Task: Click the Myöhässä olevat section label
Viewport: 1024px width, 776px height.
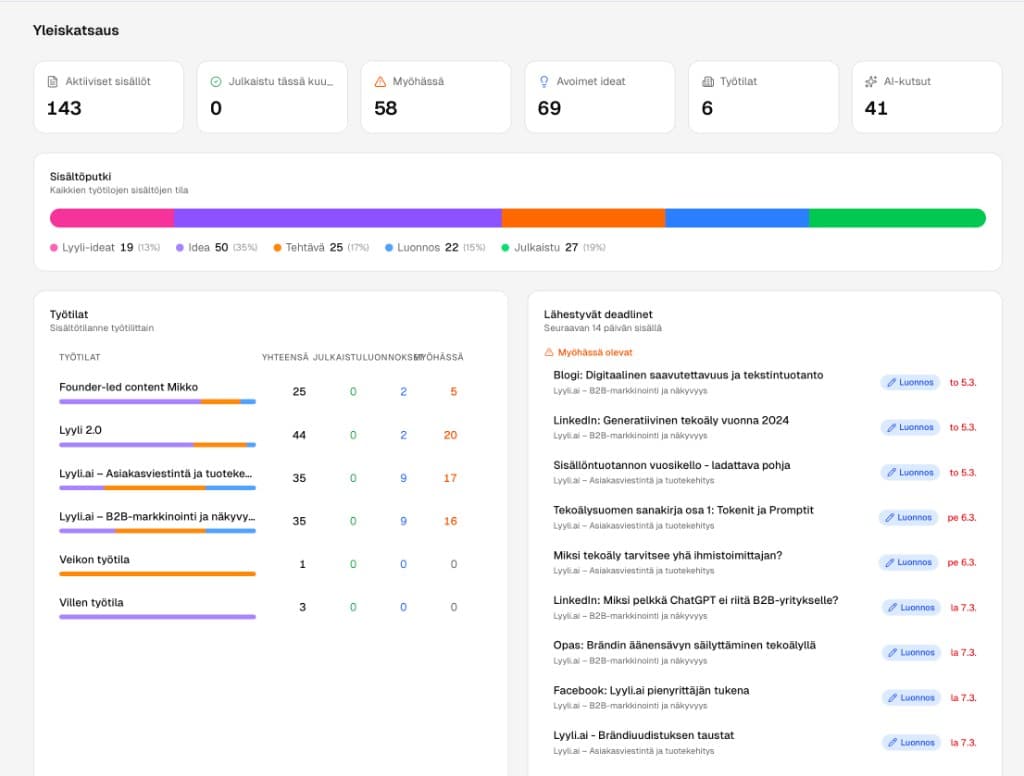Action: coord(595,353)
